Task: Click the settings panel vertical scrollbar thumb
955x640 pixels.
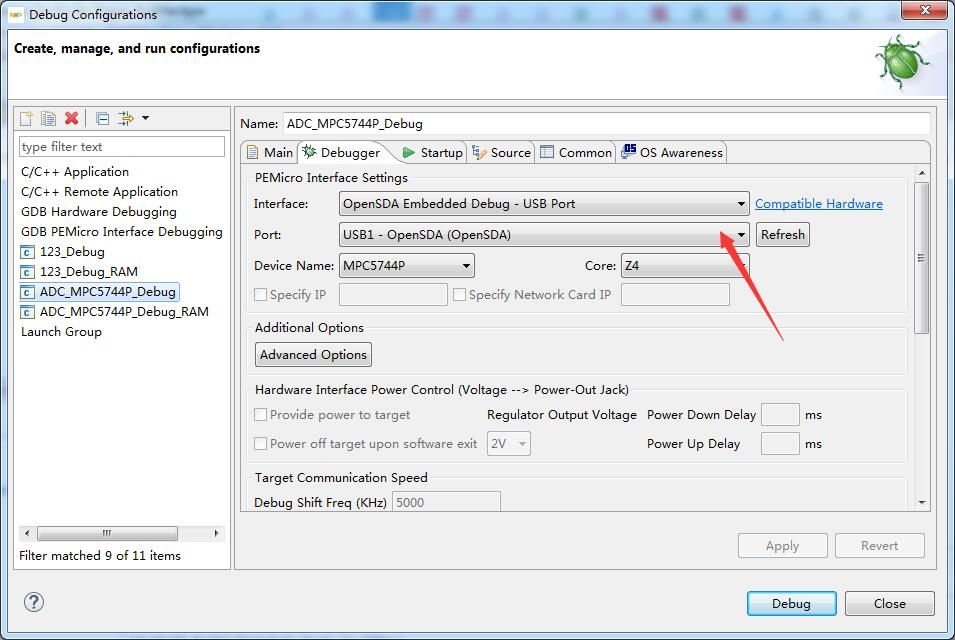Action: pyautogui.click(x=922, y=258)
